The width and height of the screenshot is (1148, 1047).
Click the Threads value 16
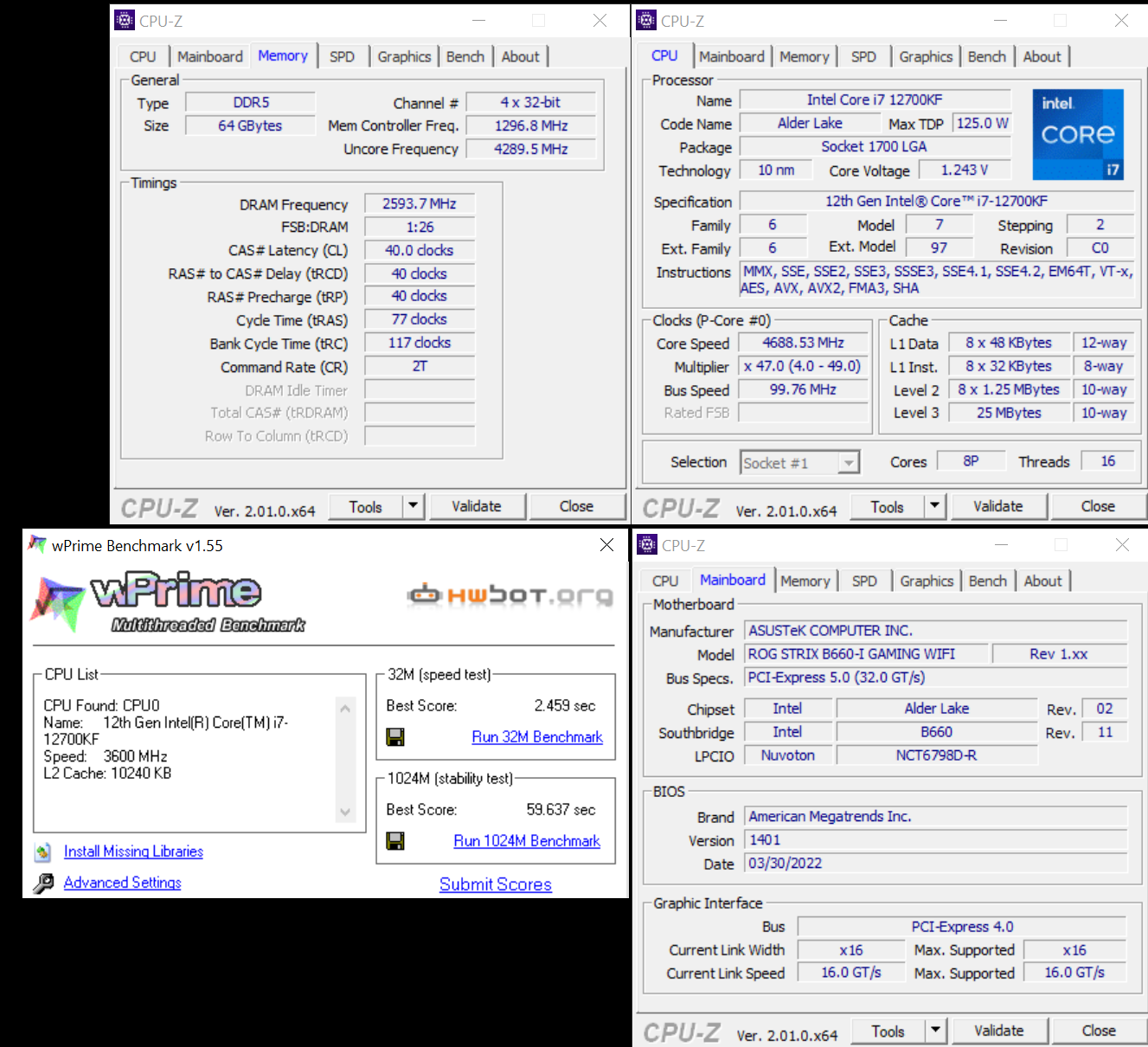click(1108, 461)
